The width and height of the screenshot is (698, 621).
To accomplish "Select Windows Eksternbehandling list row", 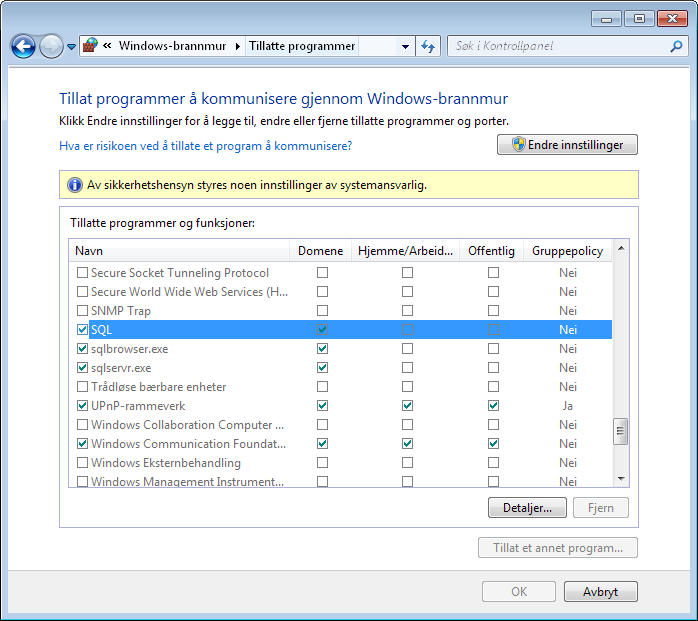I will tap(341, 463).
